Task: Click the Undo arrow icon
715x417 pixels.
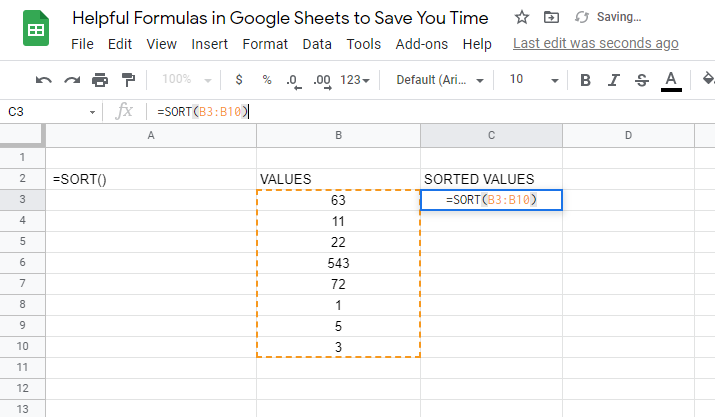Action: click(44, 80)
